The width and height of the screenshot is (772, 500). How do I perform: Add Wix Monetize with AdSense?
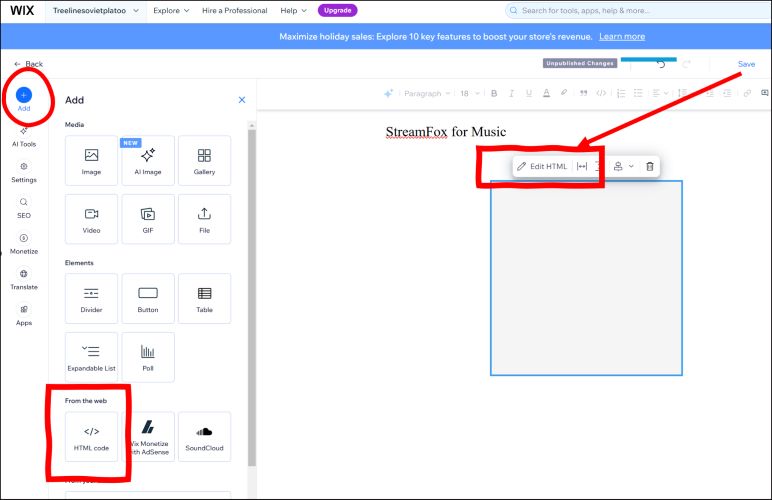pyautogui.click(x=150, y=437)
